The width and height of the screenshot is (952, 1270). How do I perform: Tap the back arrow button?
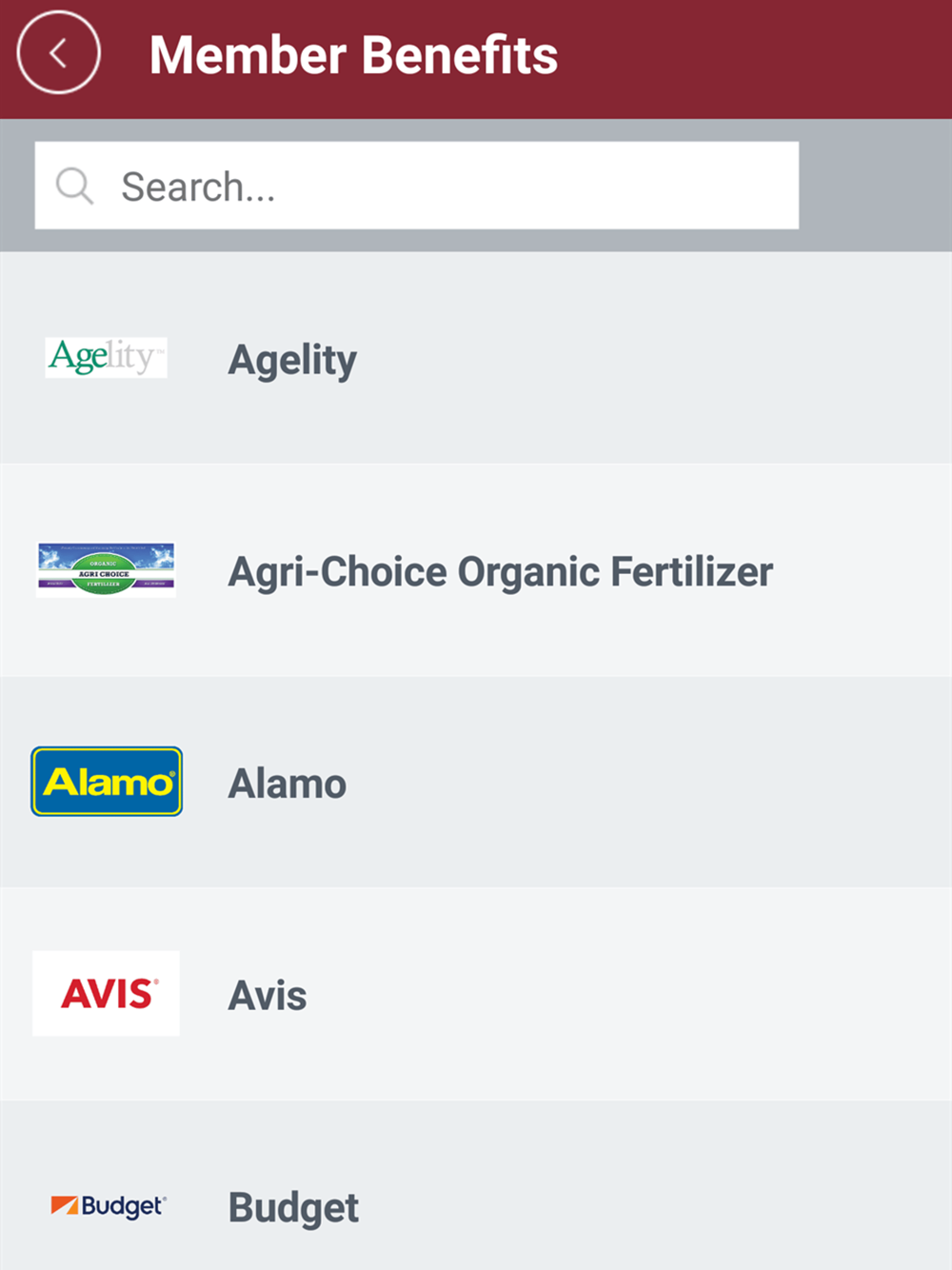[x=58, y=53]
